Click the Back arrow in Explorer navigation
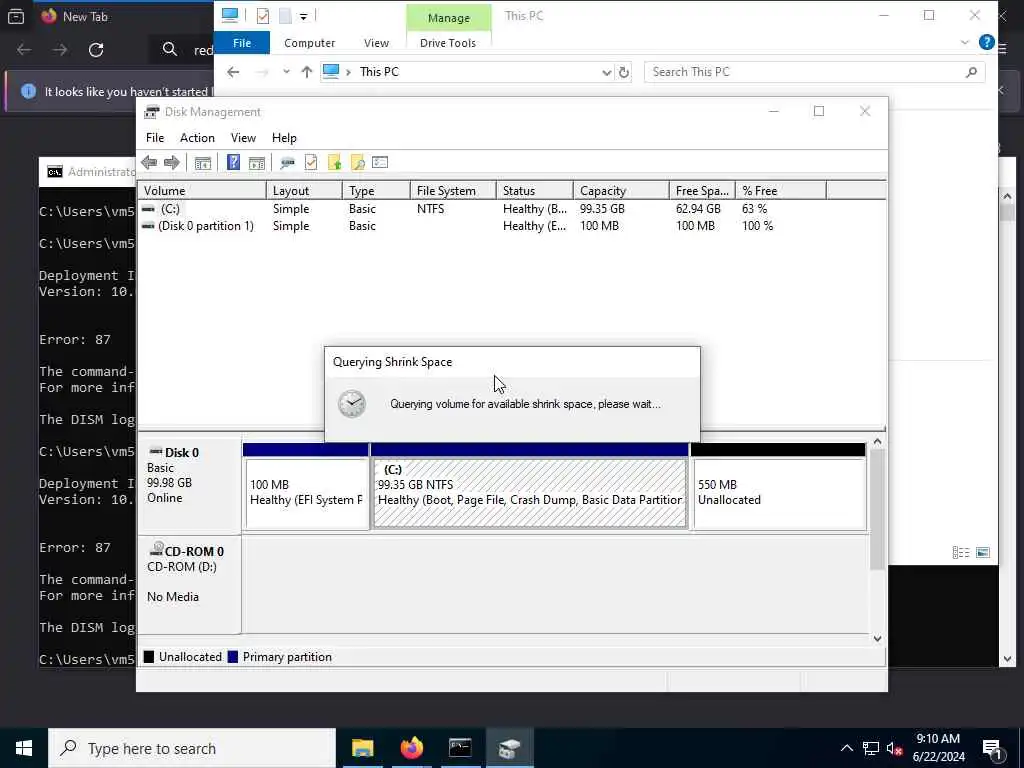 (233, 72)
